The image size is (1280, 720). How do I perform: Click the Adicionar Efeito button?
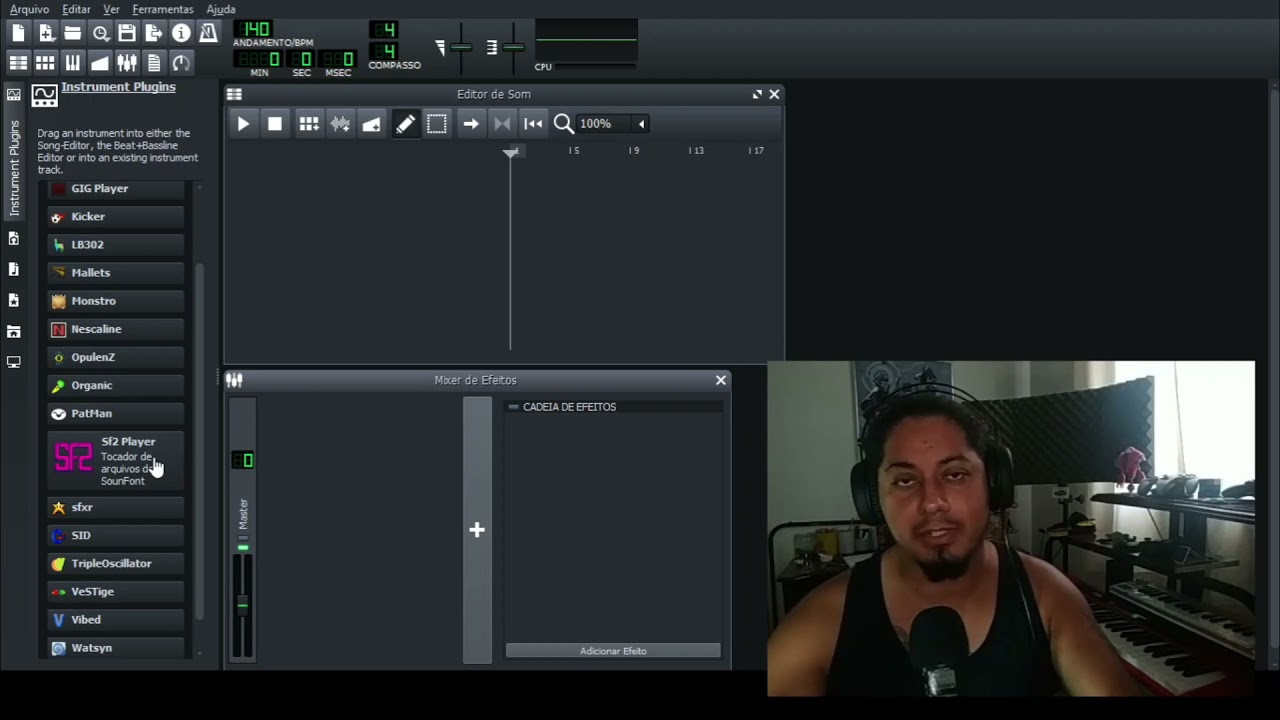(x=613, y=651)
